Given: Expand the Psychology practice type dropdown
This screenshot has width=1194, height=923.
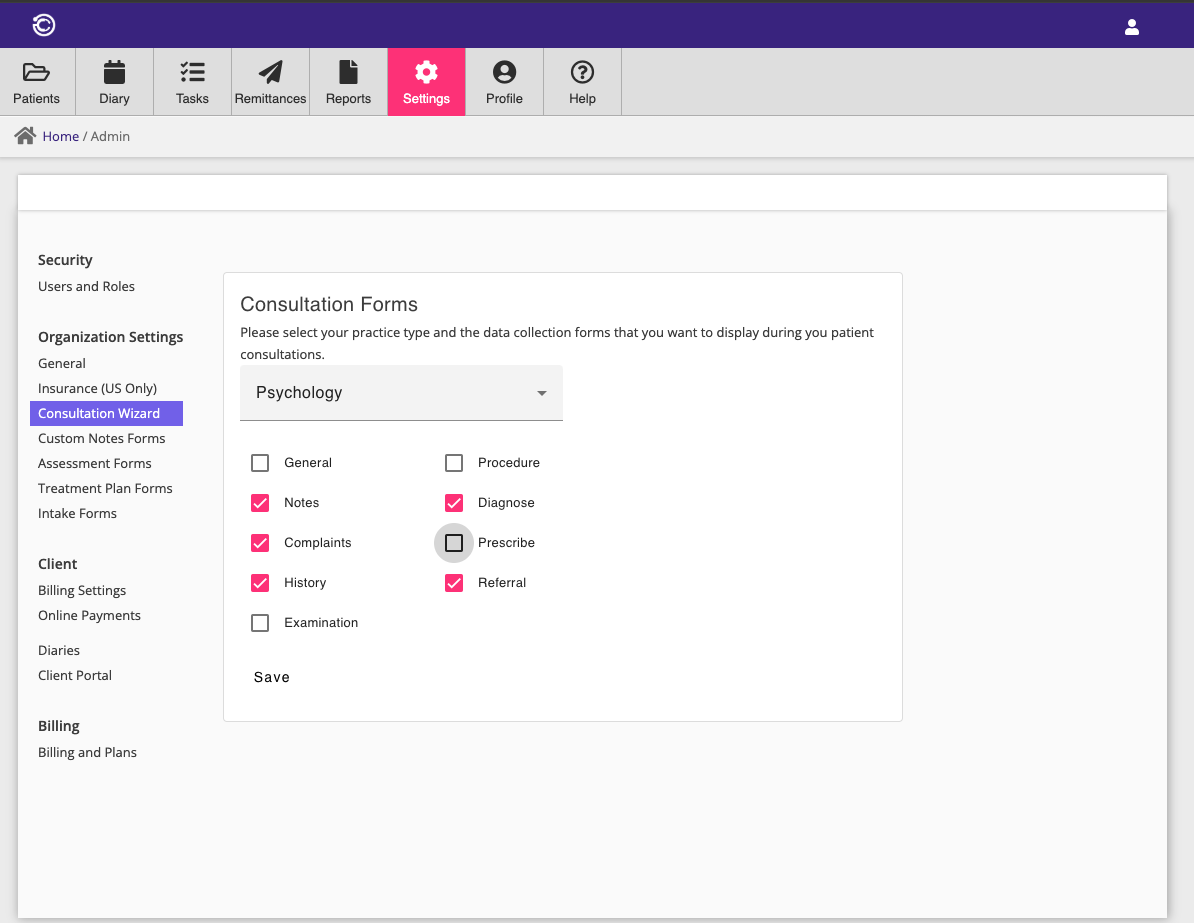Looking at the screenshot, I should (401, 393).
